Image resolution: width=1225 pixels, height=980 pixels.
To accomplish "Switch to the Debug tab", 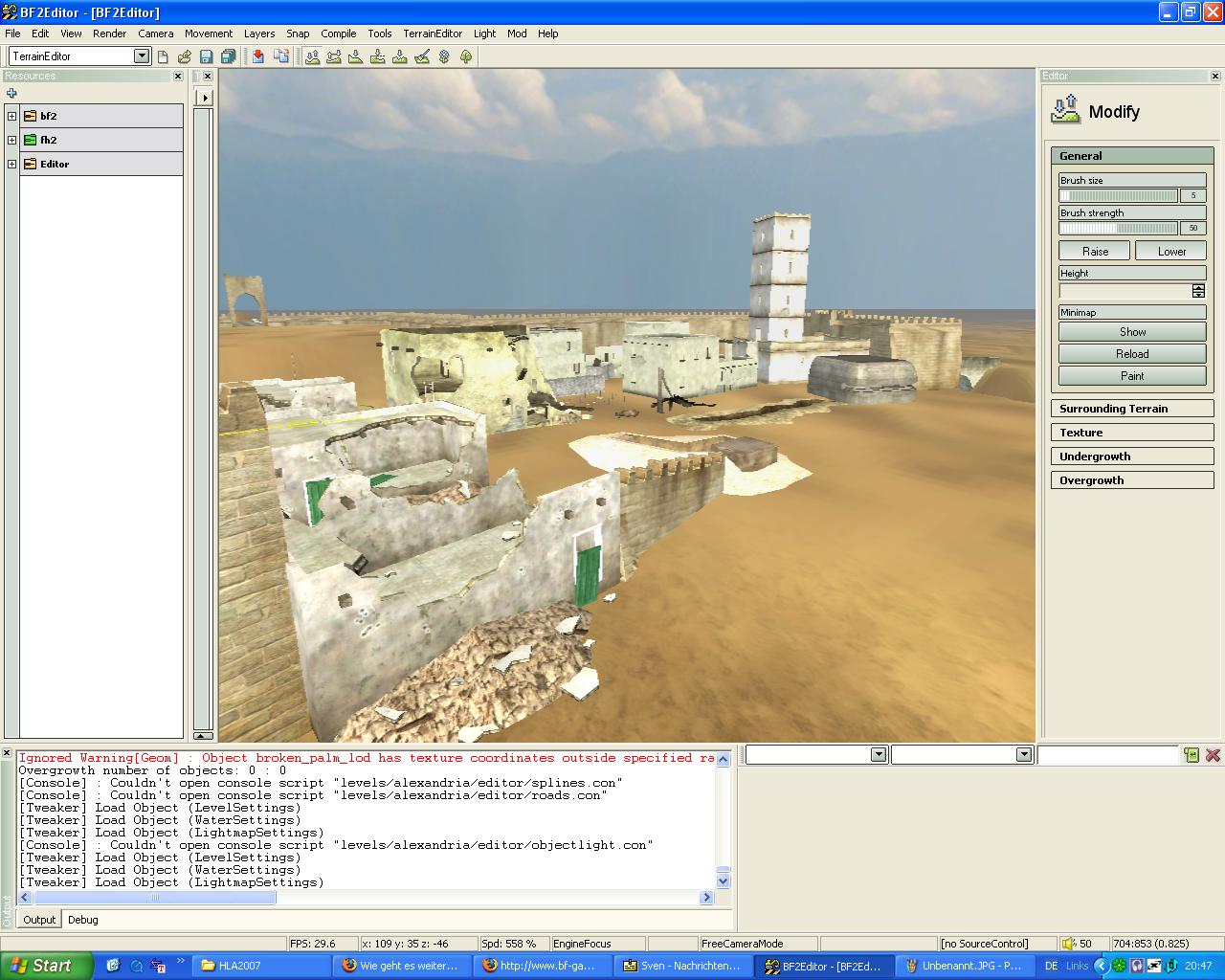I will click(83, 920).
